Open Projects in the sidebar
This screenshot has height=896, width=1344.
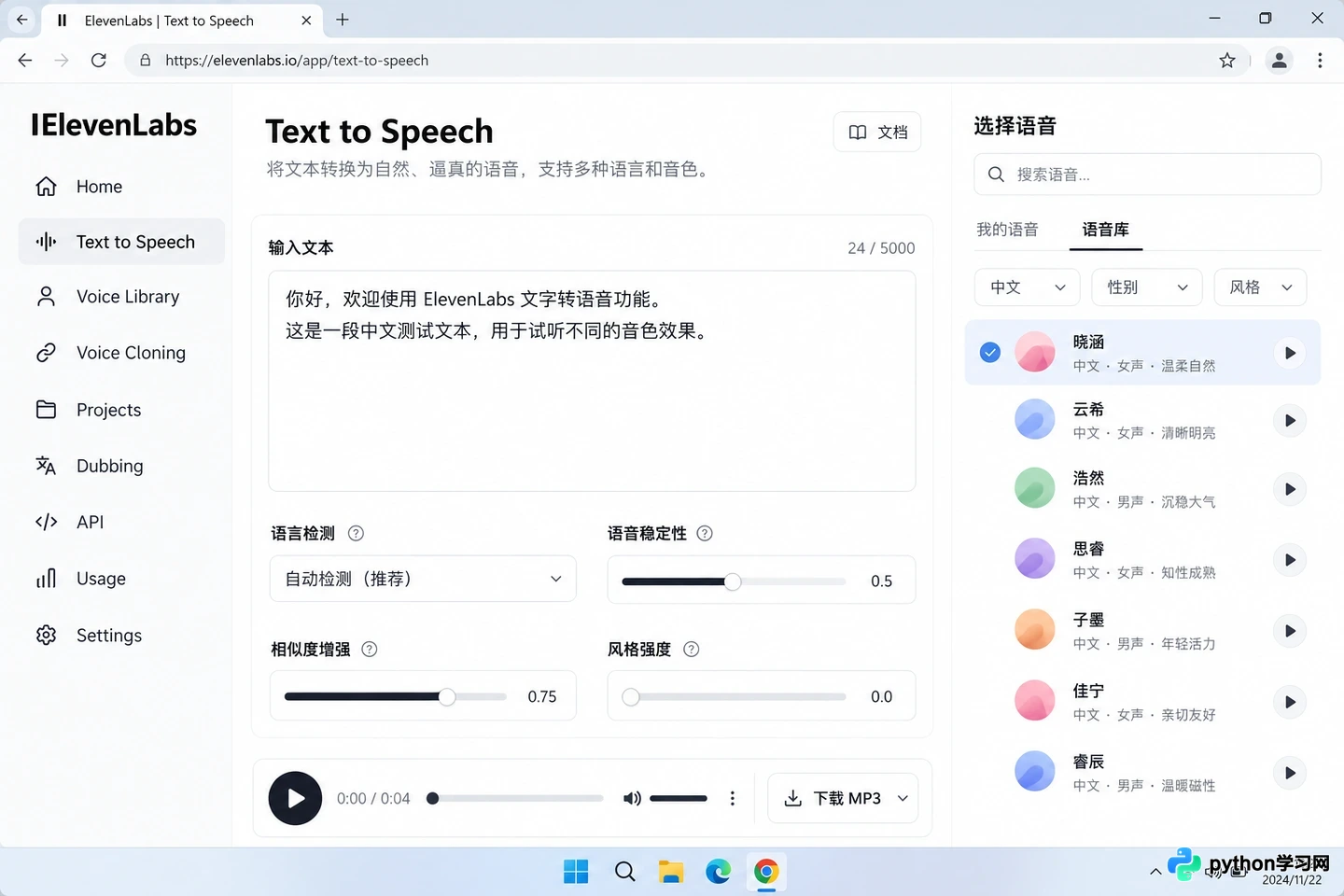121,410
